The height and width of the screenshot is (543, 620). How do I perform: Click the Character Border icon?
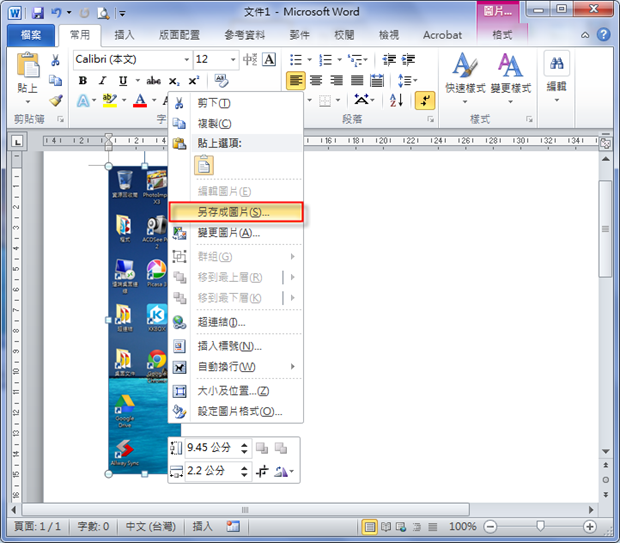(x=269, y=60)
